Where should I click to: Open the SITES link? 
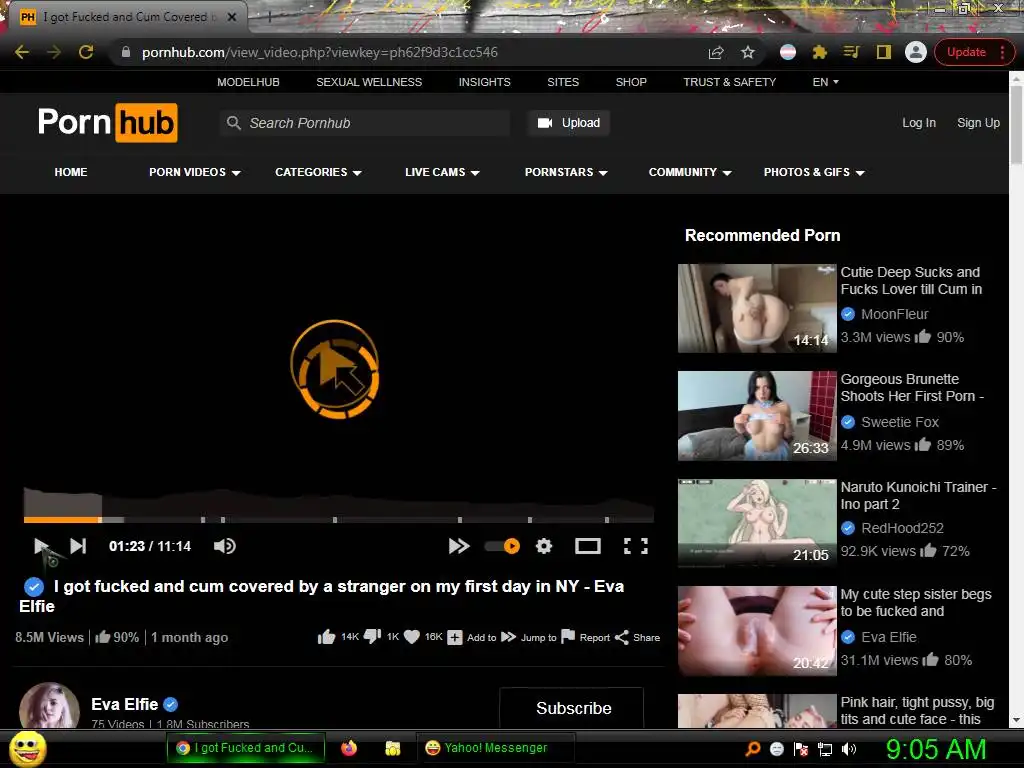point(563,82)
